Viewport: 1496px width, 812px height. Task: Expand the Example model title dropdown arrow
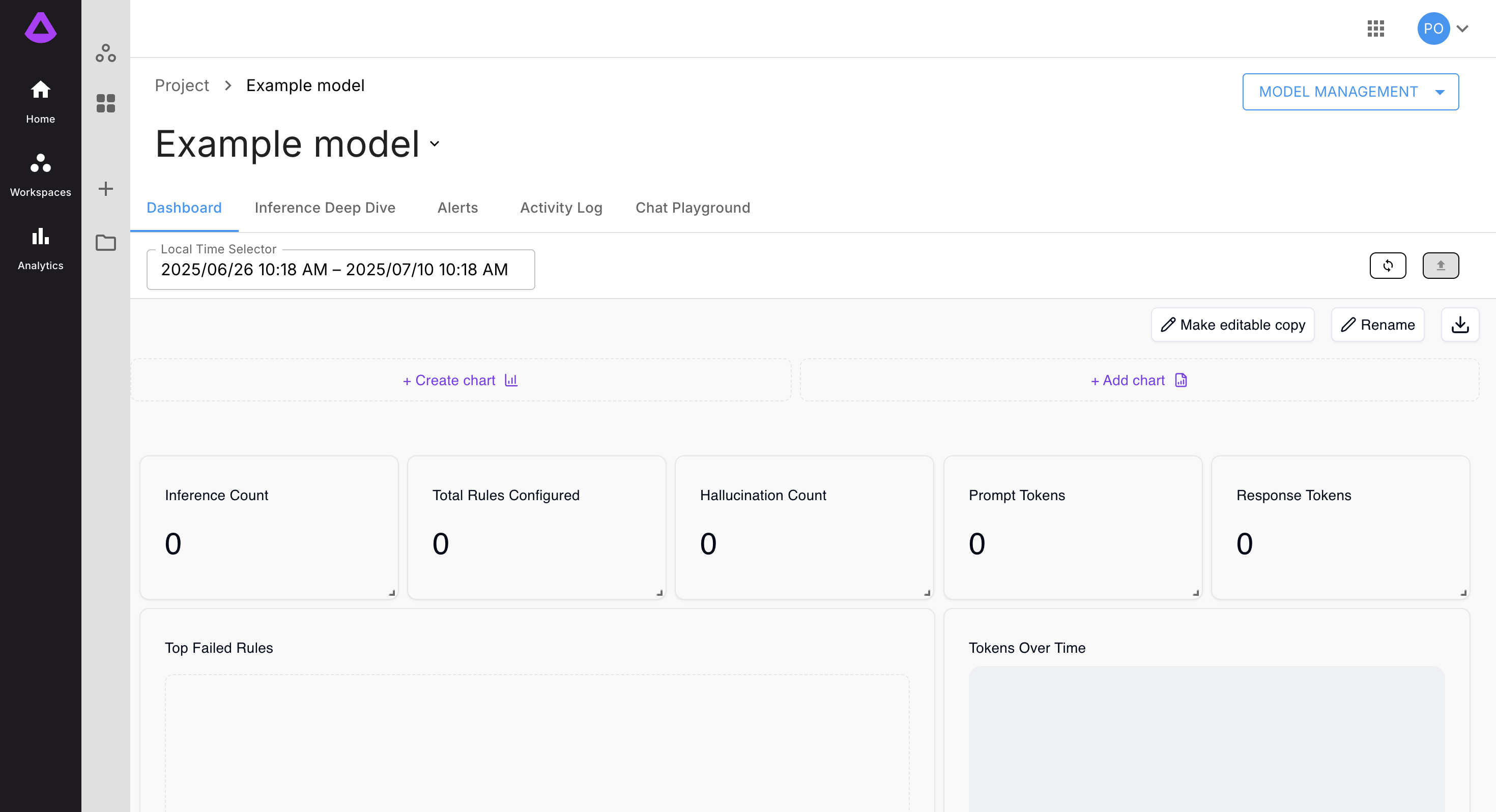click(435, 143)
